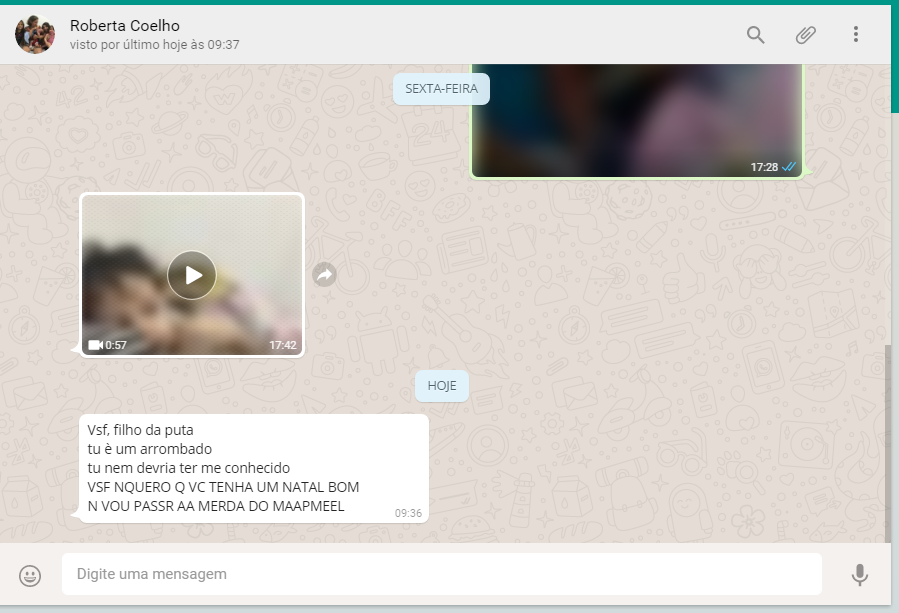Click the blue read-receipt double check

[x=789, y=167]
